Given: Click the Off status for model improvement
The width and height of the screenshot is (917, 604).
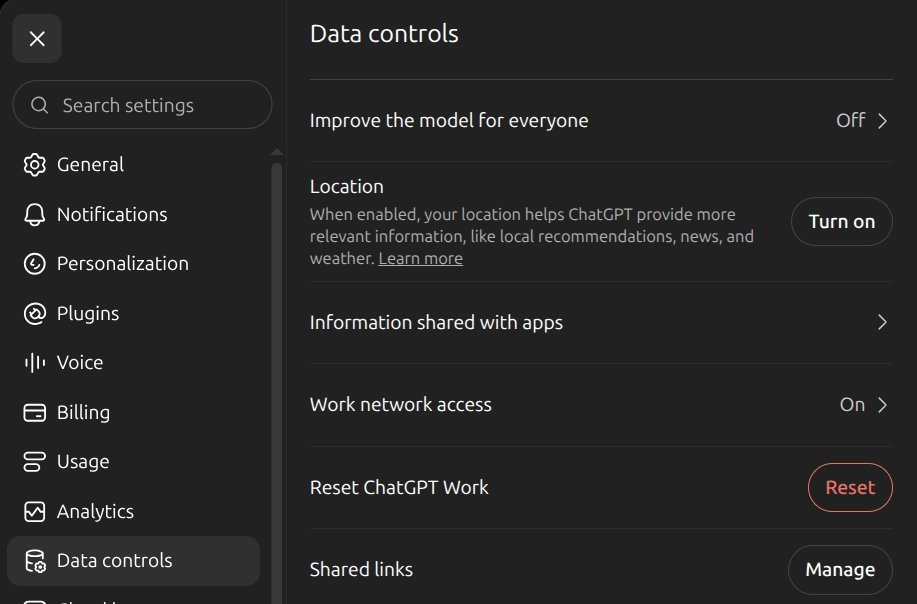Looking at the screenshot, I should tap(850, 120).
